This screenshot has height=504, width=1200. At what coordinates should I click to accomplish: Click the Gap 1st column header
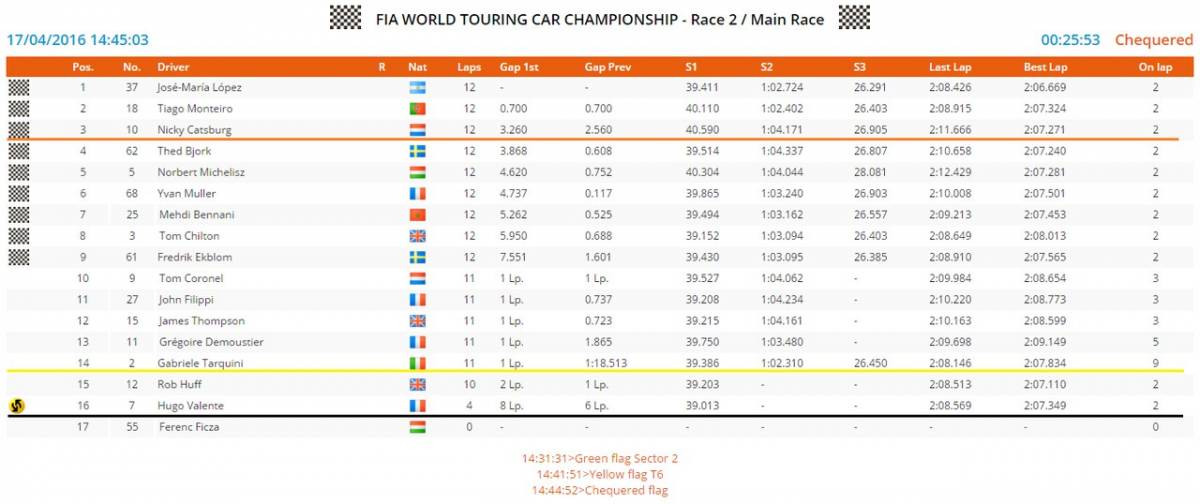[519, 67]
